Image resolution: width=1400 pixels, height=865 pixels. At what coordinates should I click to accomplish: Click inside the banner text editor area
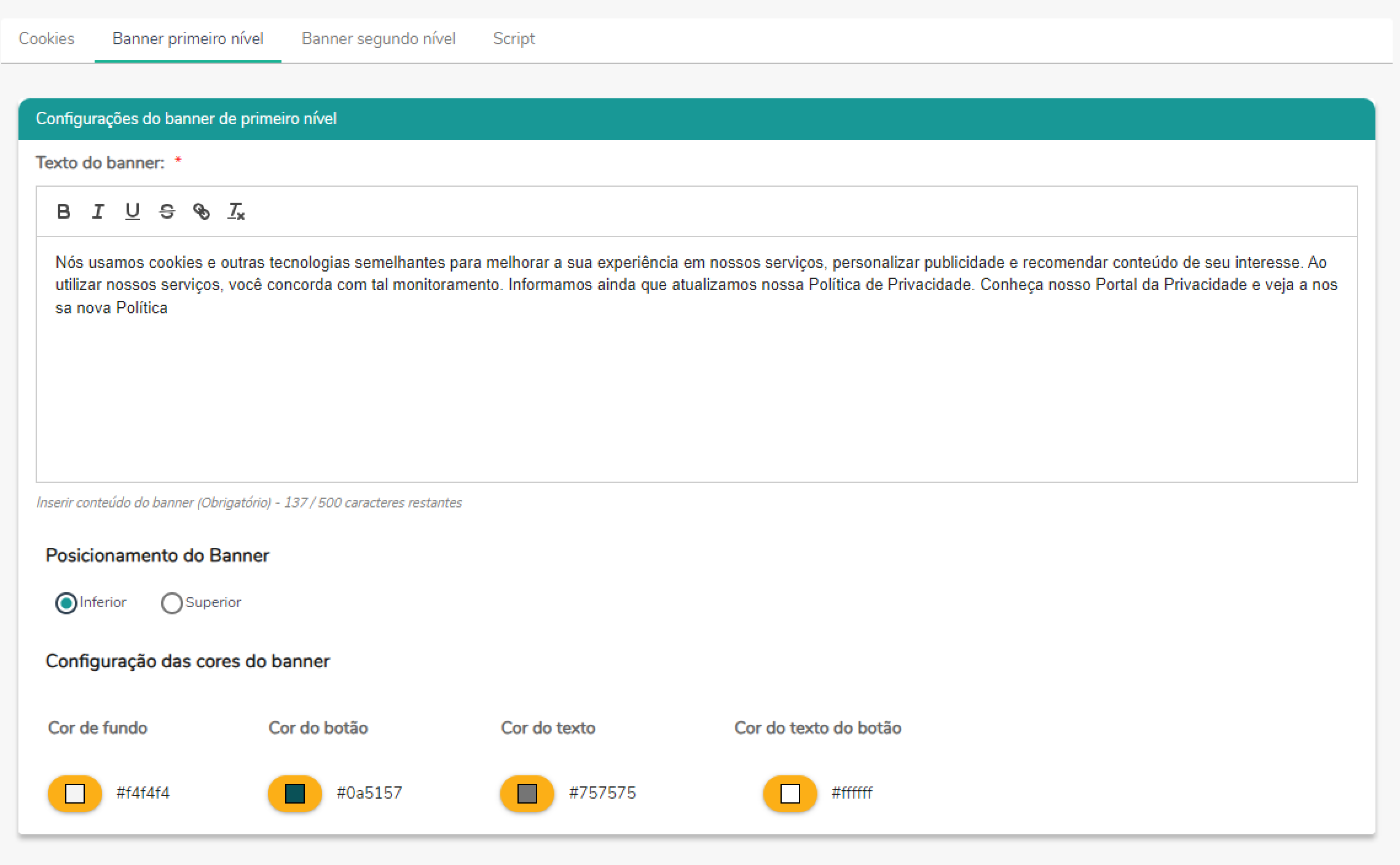(x=696, y=381)
